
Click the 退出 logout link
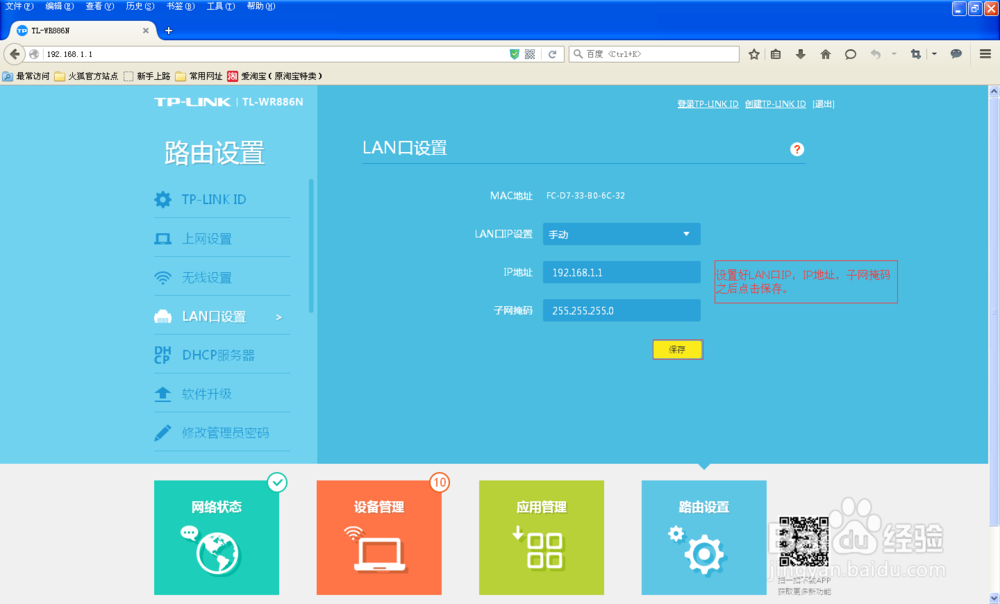(x=823, y=104)
